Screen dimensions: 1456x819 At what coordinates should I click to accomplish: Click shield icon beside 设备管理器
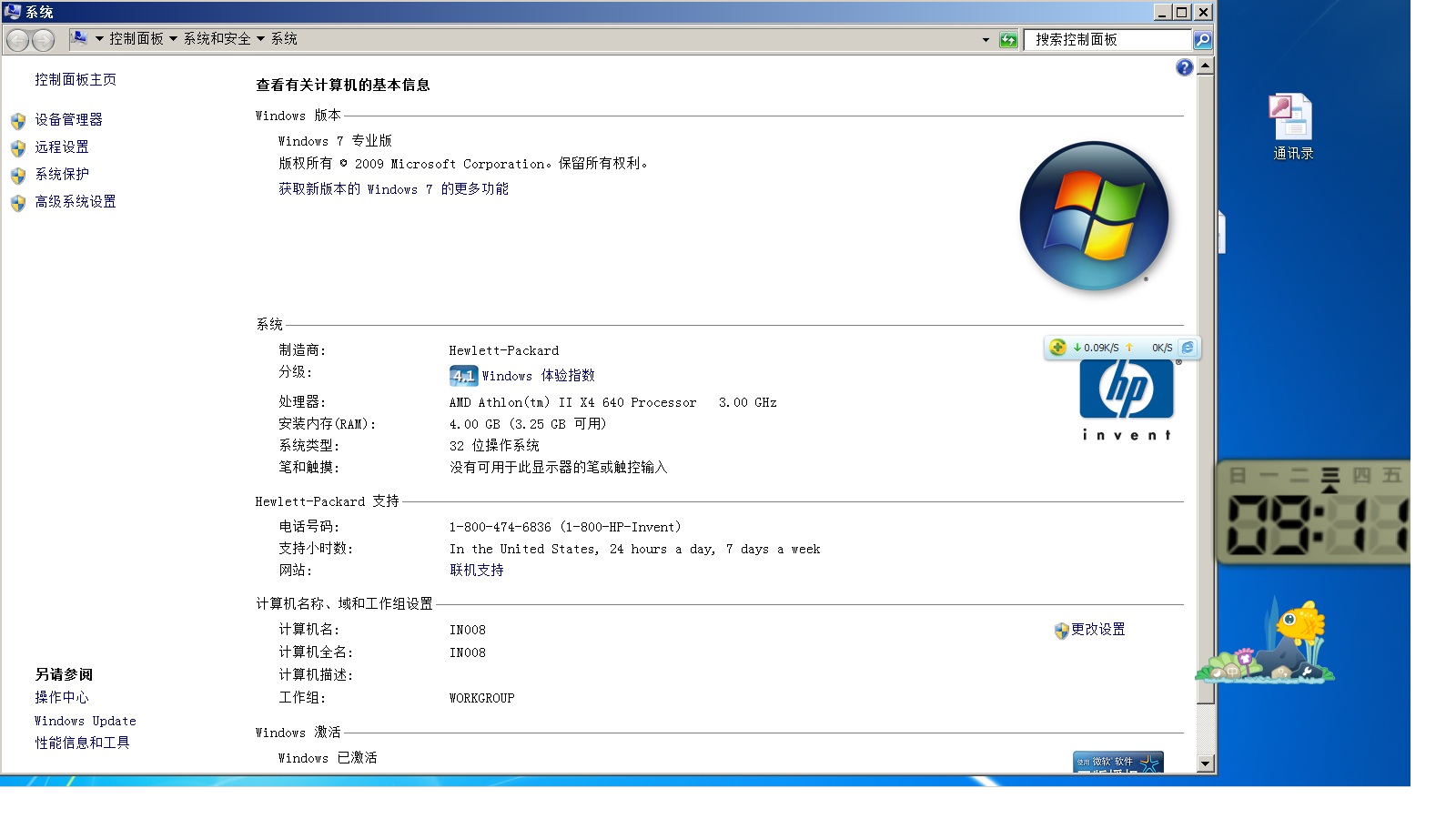18,121
